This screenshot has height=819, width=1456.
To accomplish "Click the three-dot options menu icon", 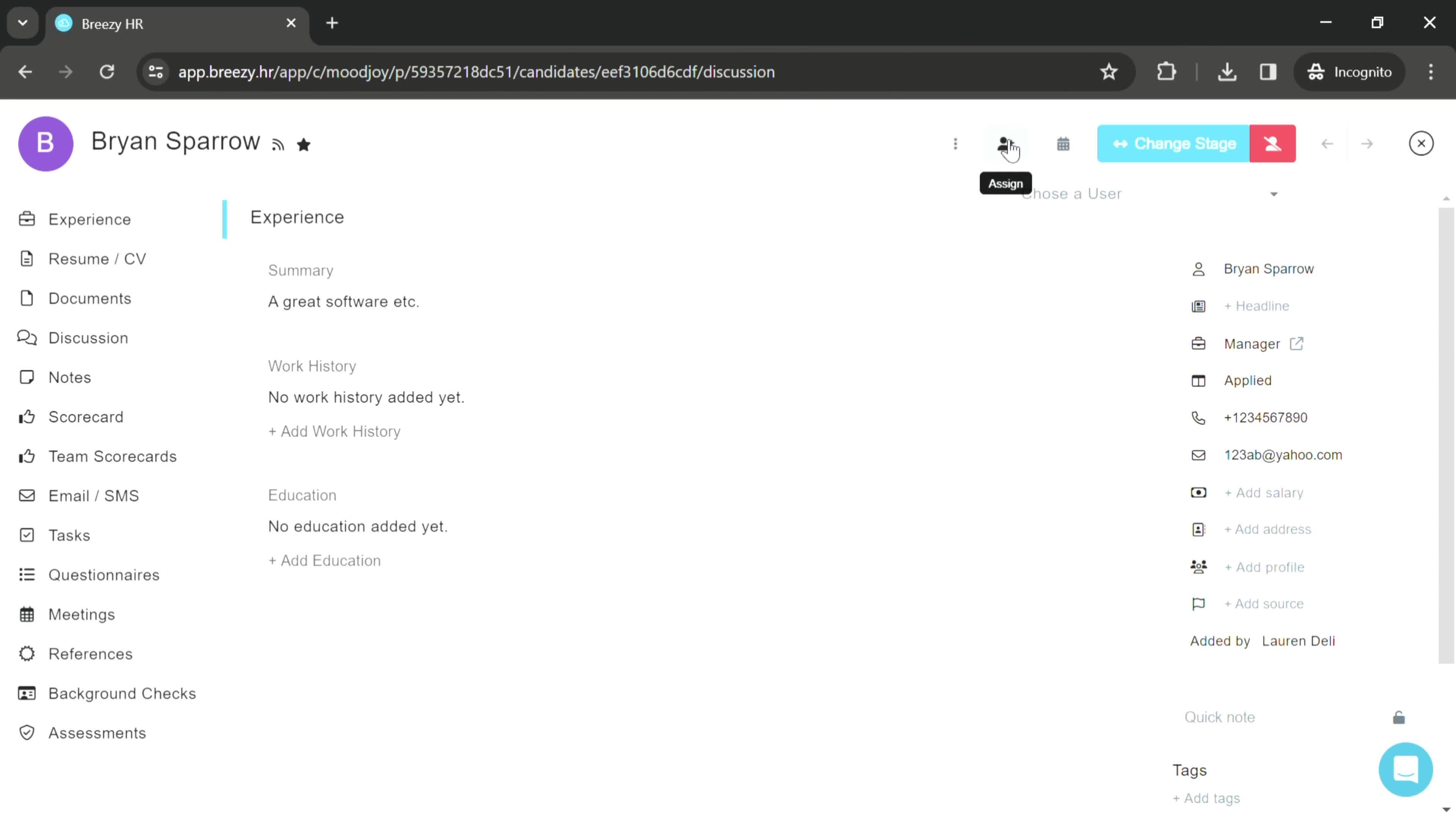I will [x=956, y=143].
